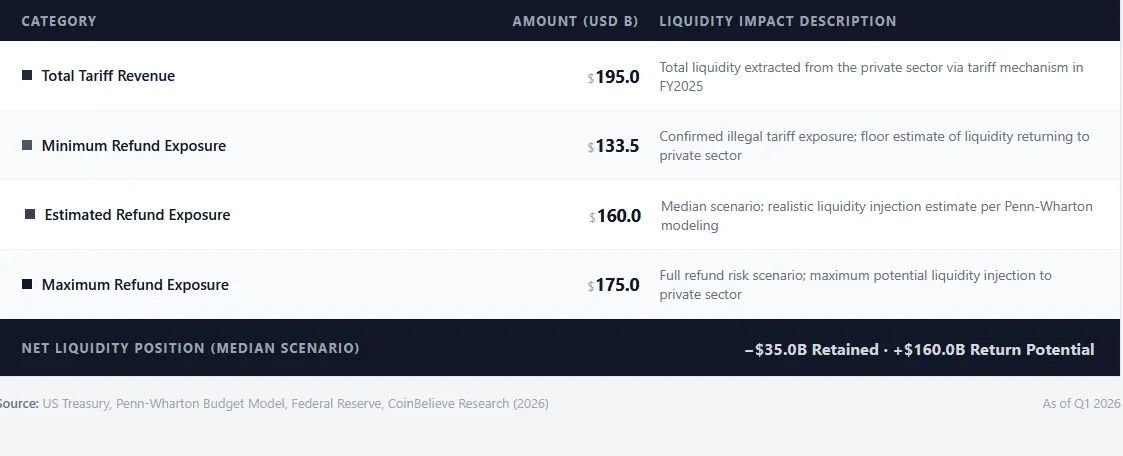This screenshot has height=456, width=1123.
Task: Click the $175.0 amount value
Action: [615, 286]
